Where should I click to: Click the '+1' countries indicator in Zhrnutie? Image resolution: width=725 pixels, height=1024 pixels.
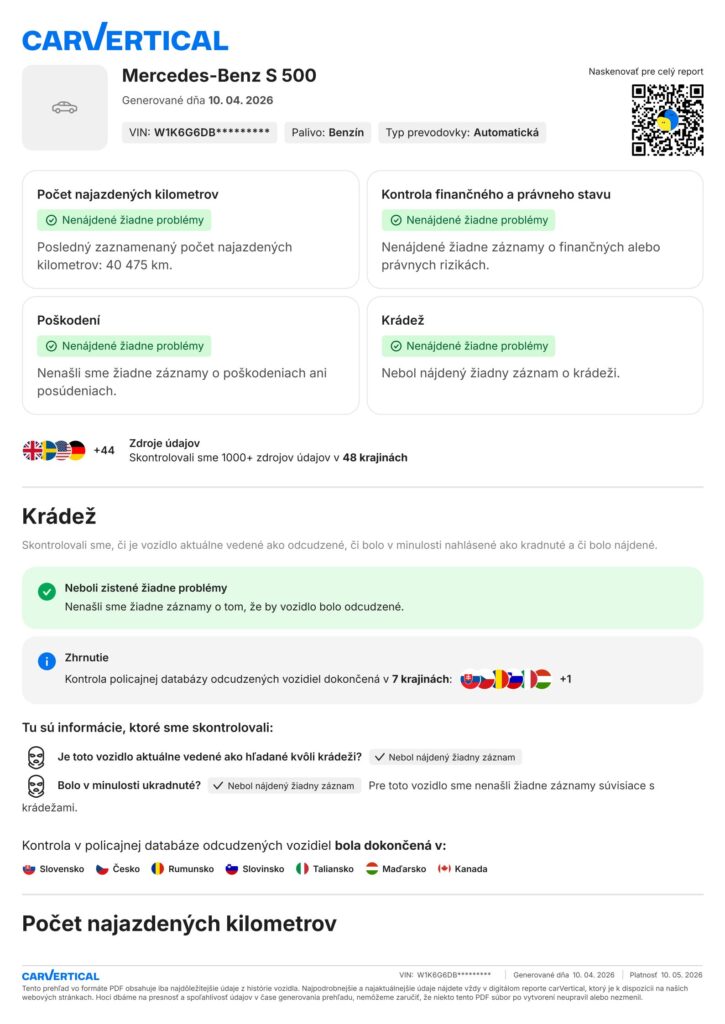(566, 679)
